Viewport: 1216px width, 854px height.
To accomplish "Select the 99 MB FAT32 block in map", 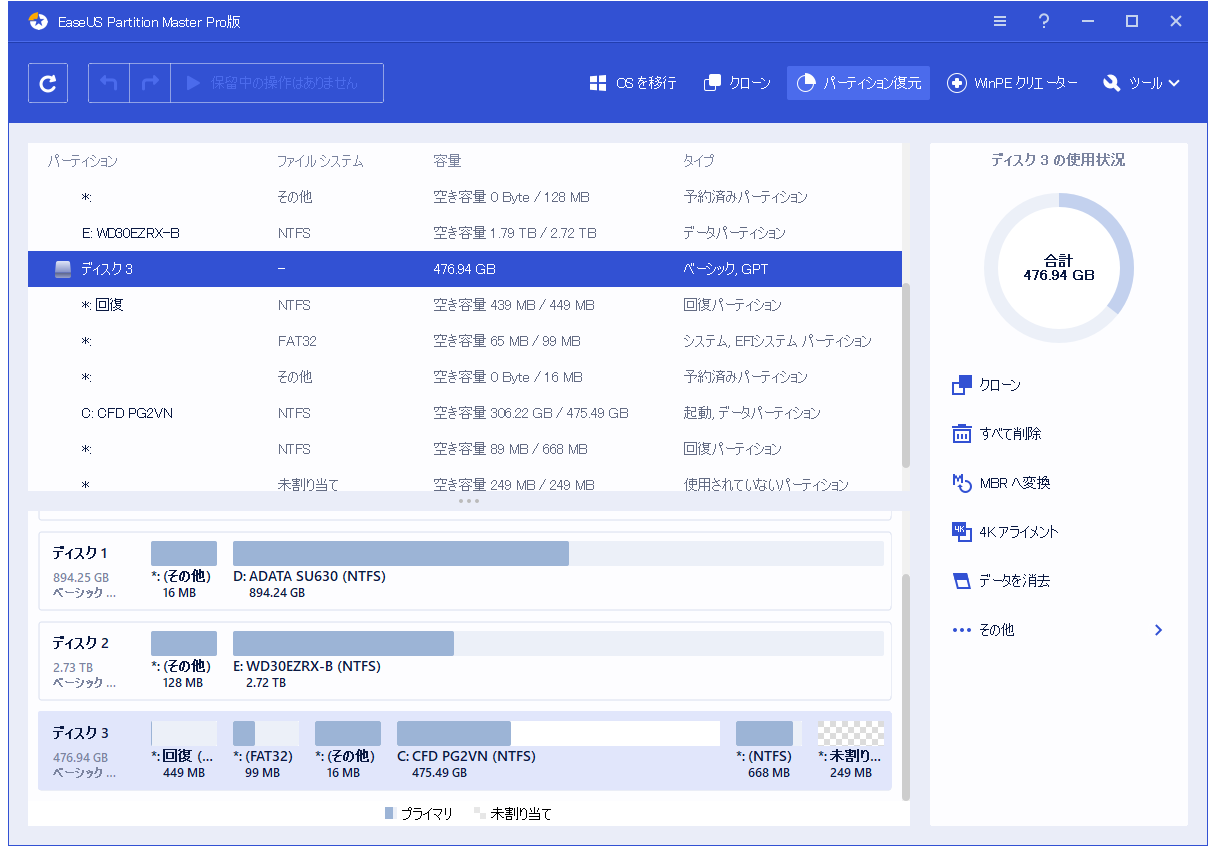I will click(266, 733).
